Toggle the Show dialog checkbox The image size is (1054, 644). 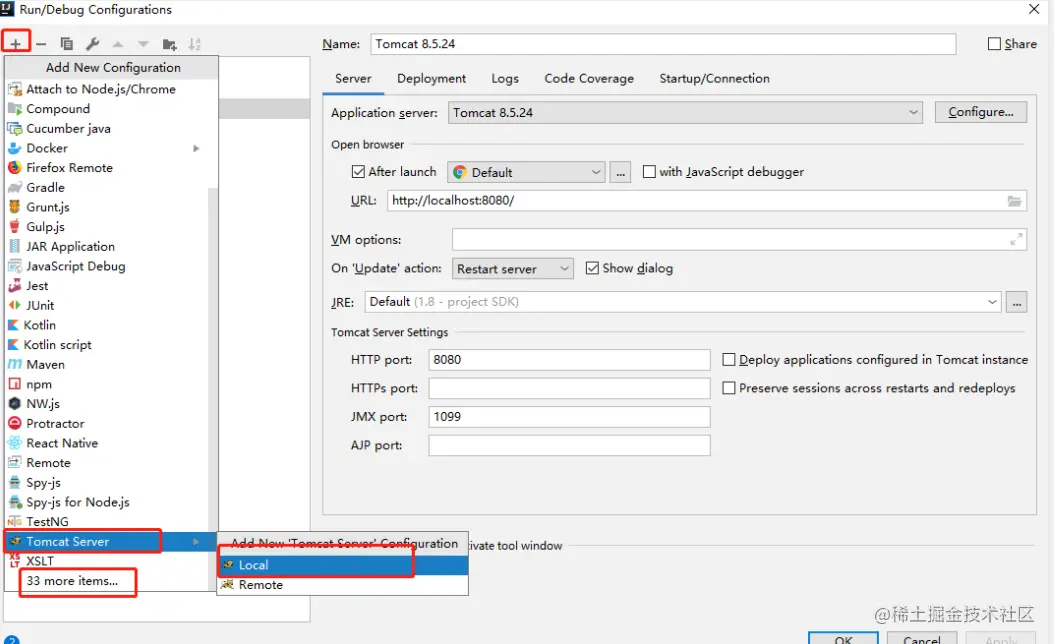point(592,268)
